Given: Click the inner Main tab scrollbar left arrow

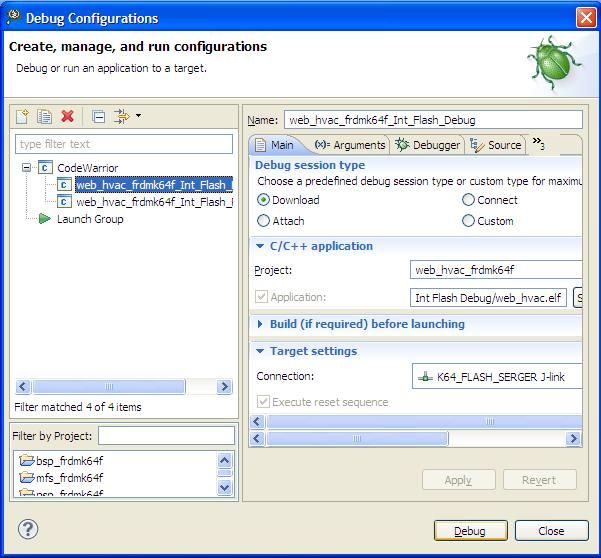Looking at the screenshot, I should click(x=257, y=422).
